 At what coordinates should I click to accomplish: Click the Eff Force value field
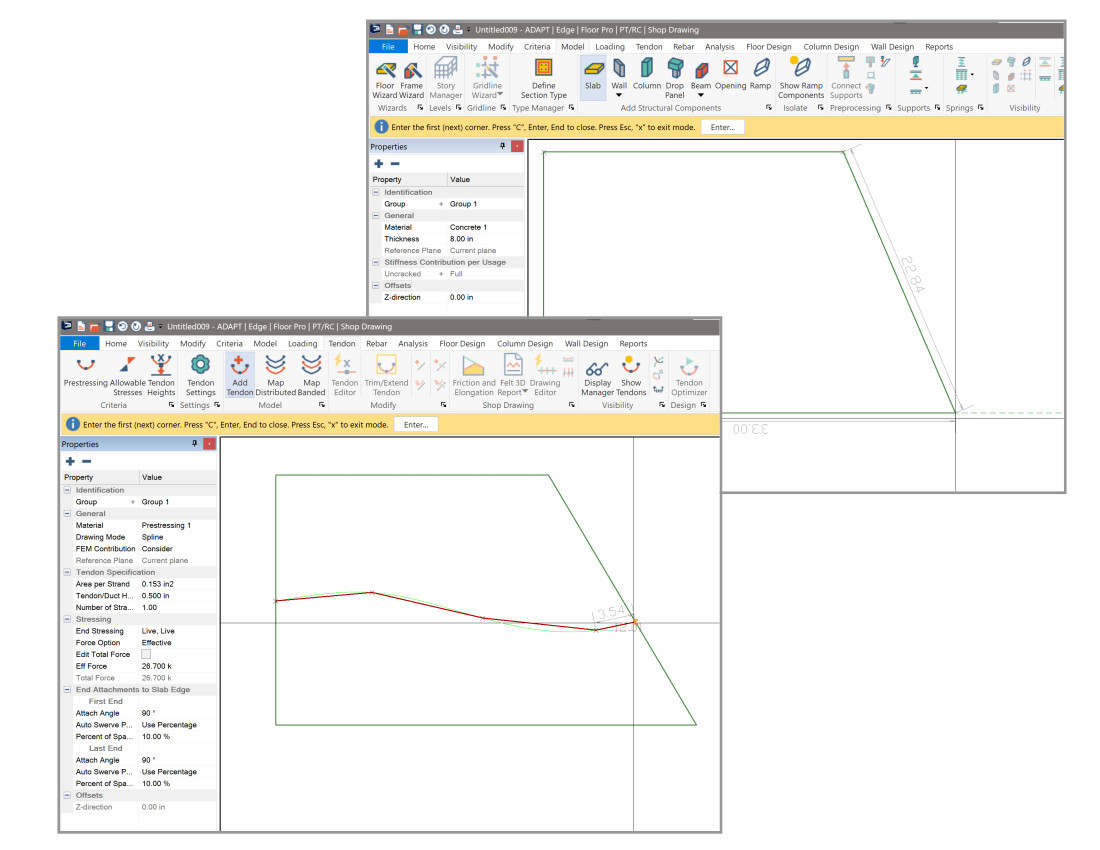click(176, 666)
